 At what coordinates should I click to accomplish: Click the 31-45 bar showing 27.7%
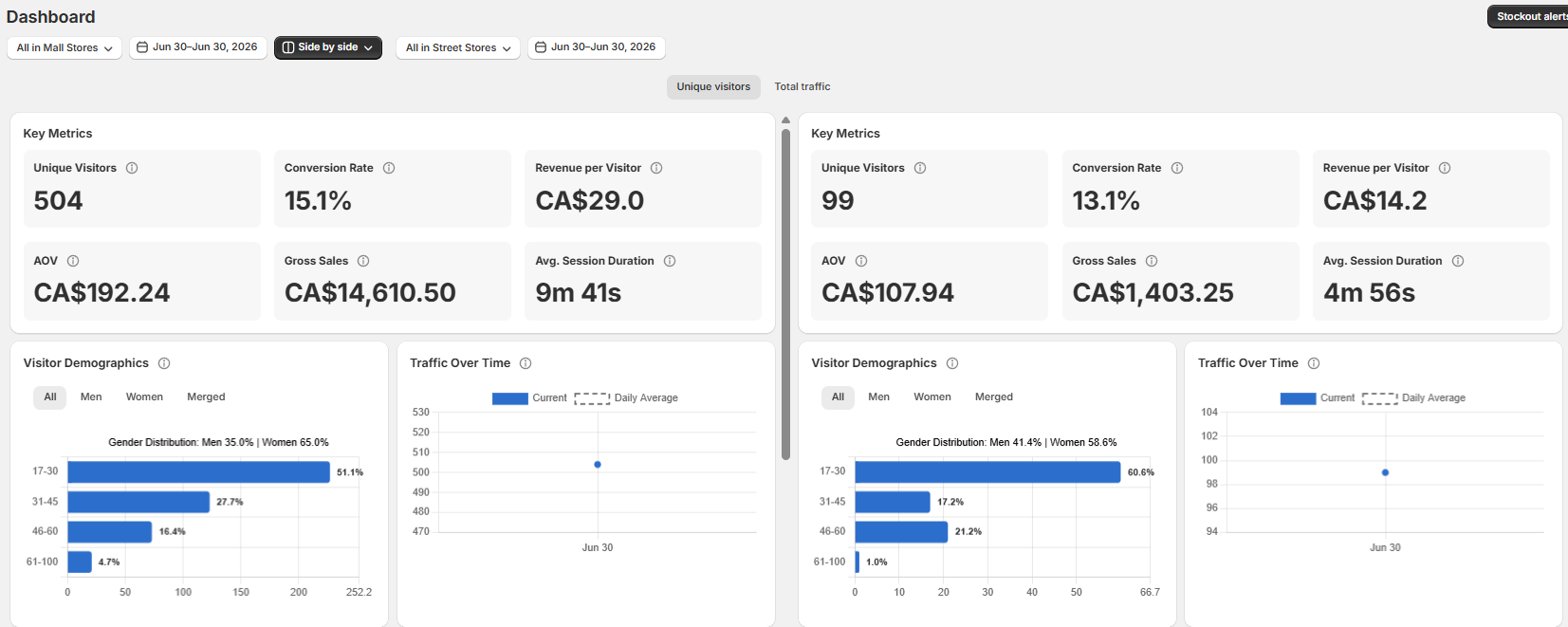click(138, 502)
